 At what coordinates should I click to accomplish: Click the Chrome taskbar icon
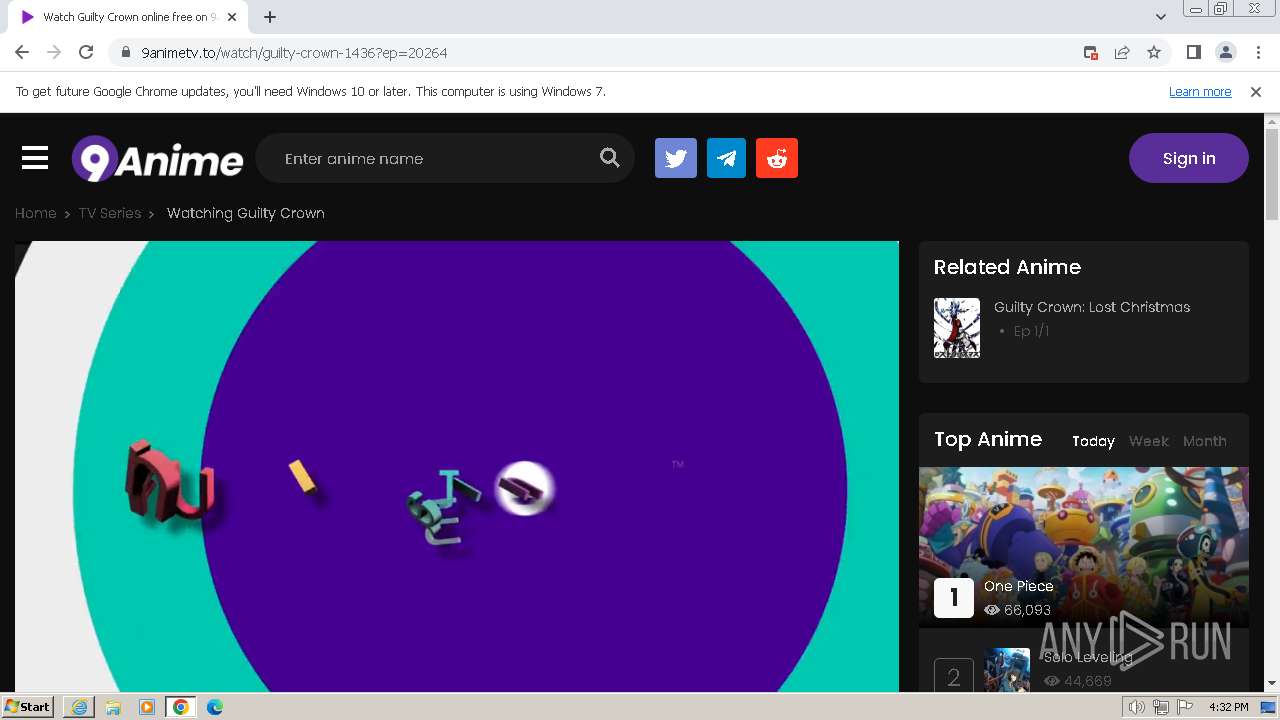click(181, 707)
